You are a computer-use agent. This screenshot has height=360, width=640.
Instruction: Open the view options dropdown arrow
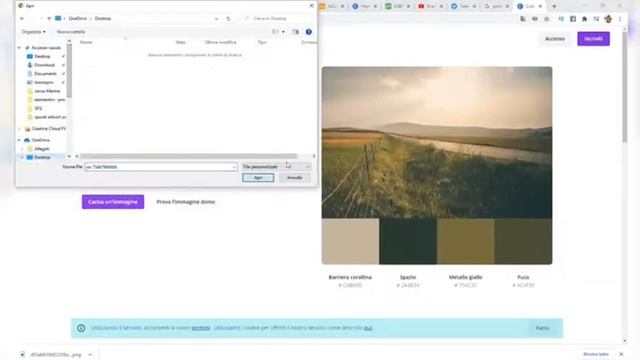tap(283, 31)
